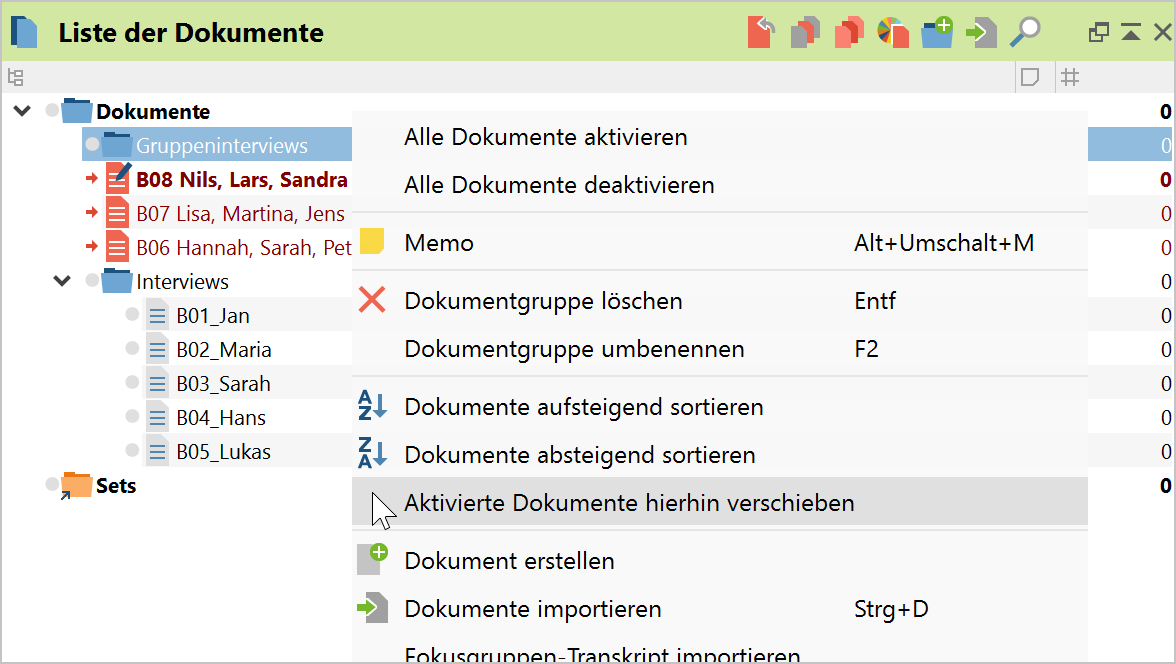Screen dimensions: 1176x664
Task: Click the tree view icon below the title
Action: (15, 77)
